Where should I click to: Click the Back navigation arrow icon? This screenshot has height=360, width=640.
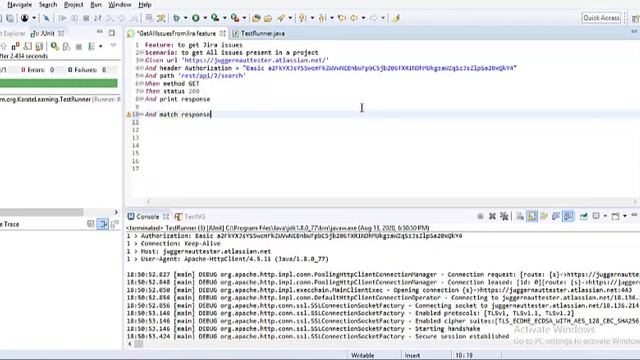coord(354,18)
